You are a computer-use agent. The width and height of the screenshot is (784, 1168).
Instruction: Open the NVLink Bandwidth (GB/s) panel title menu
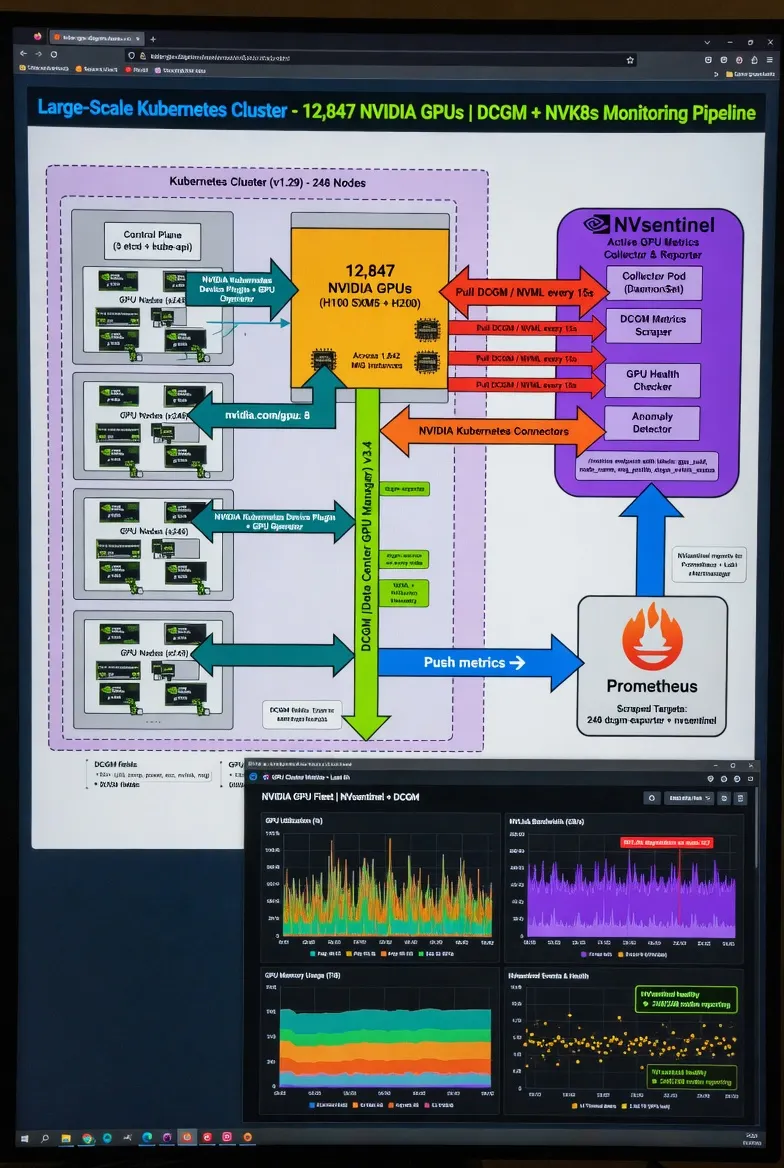click(546, 822)
